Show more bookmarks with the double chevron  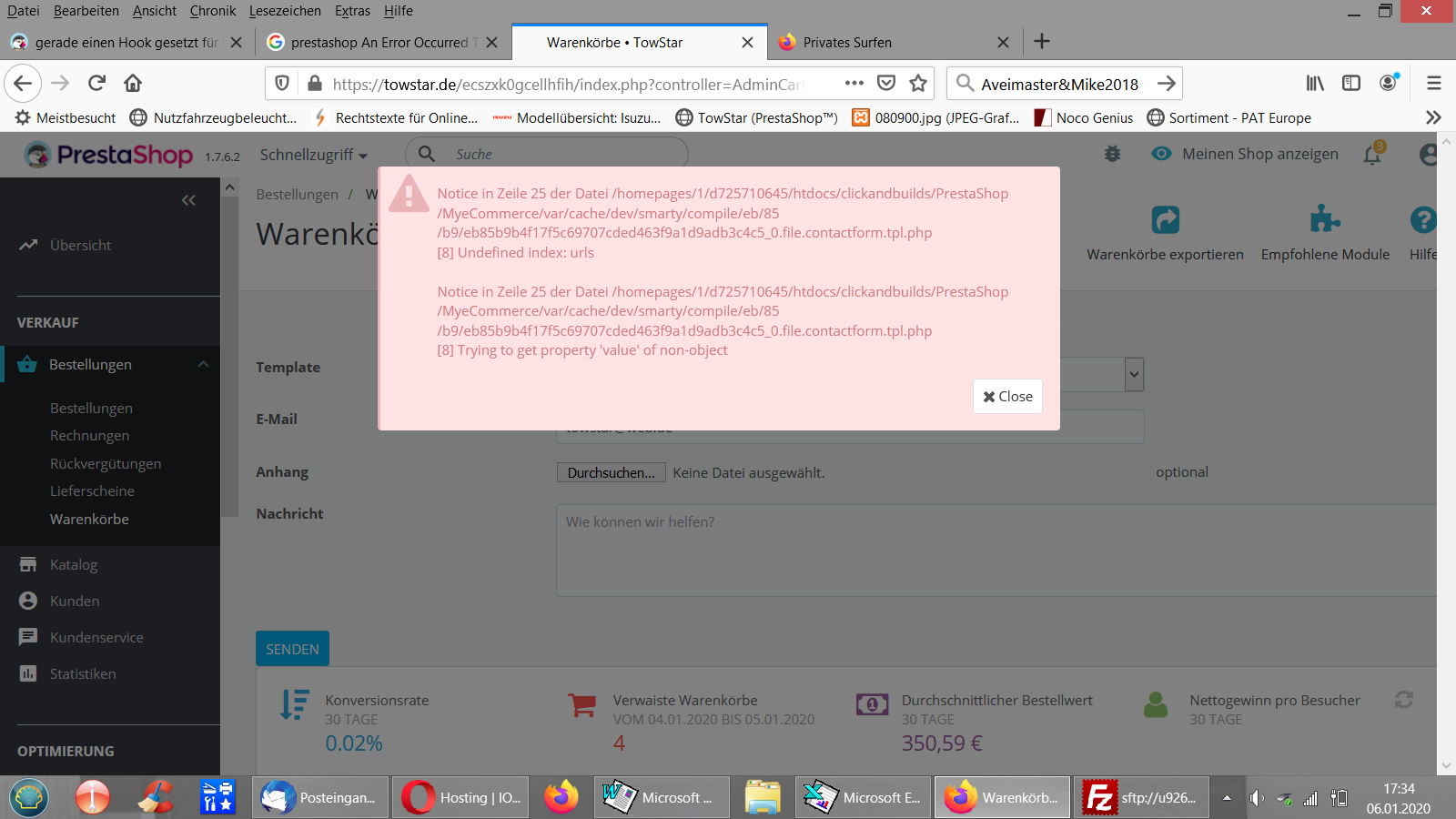(x=1433, y=117)
